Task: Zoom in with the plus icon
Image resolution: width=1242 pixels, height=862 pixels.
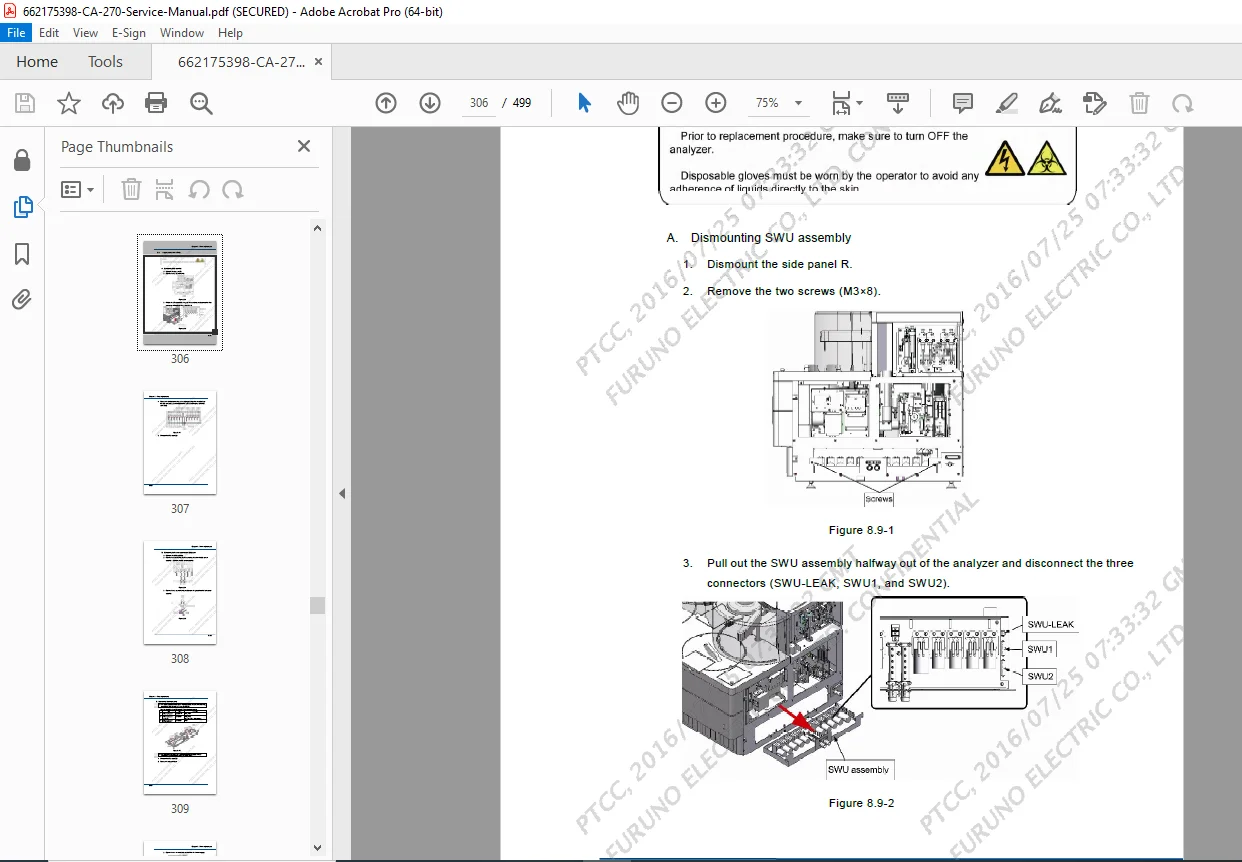Action: point(716,103)
